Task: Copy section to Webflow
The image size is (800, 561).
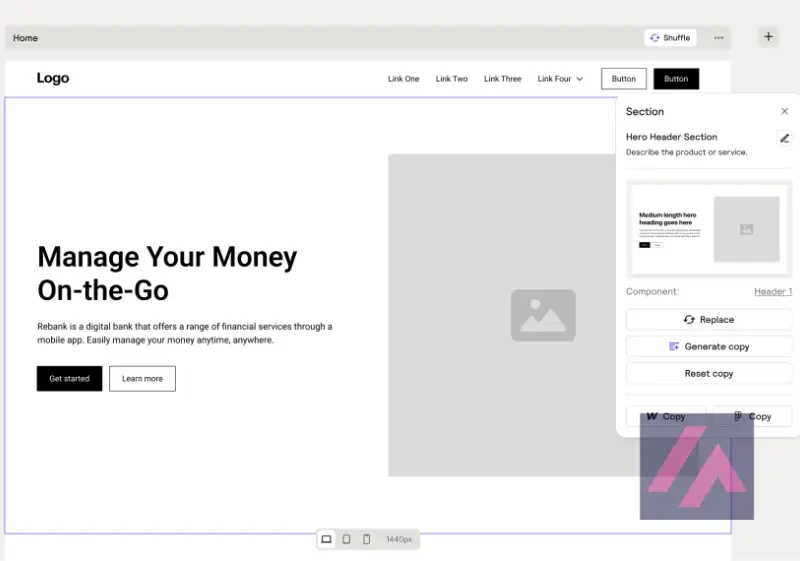Action: [x=666, y=417]
